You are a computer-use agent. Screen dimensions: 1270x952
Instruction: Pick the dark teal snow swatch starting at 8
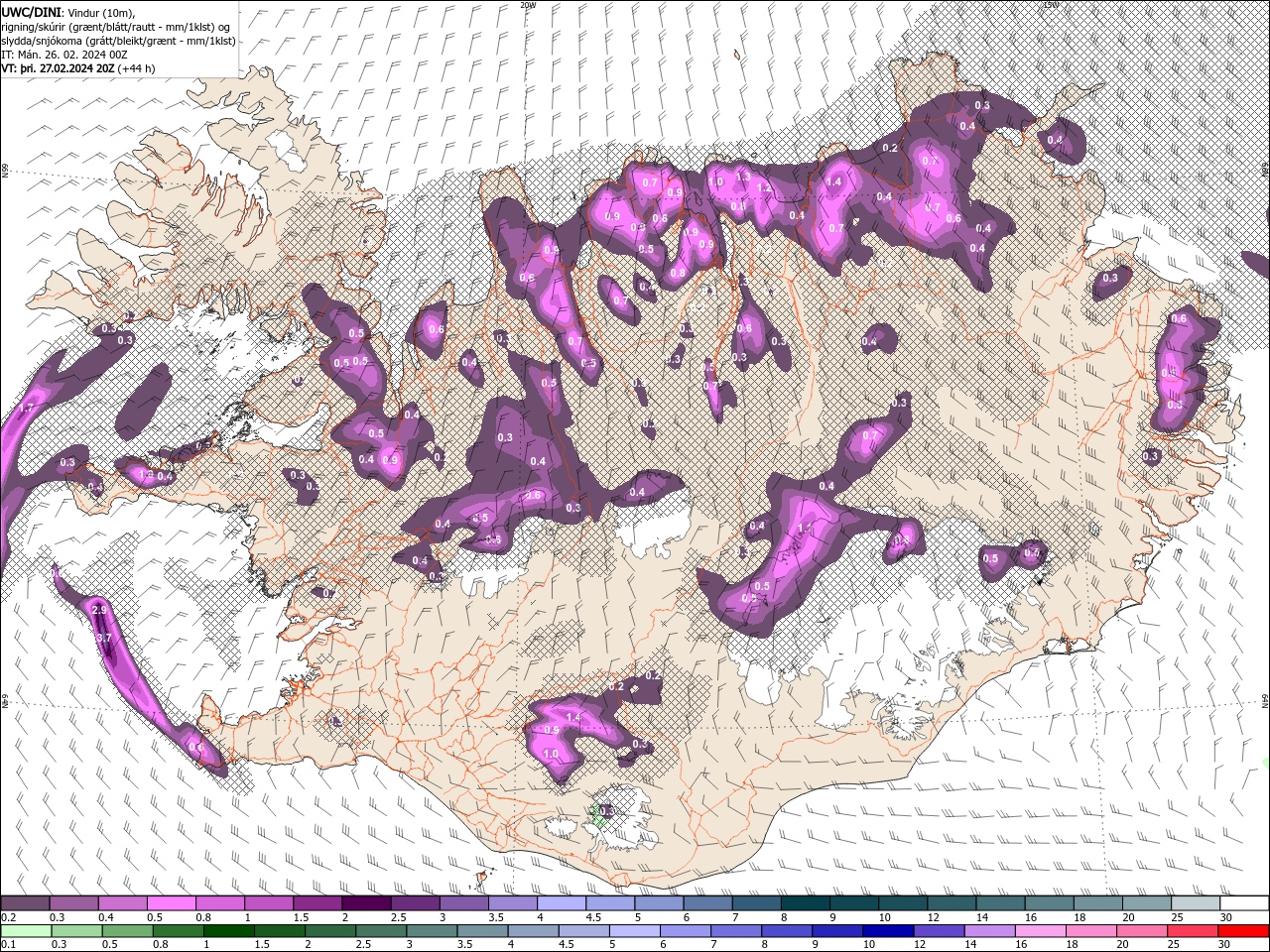tap(805, 903)
